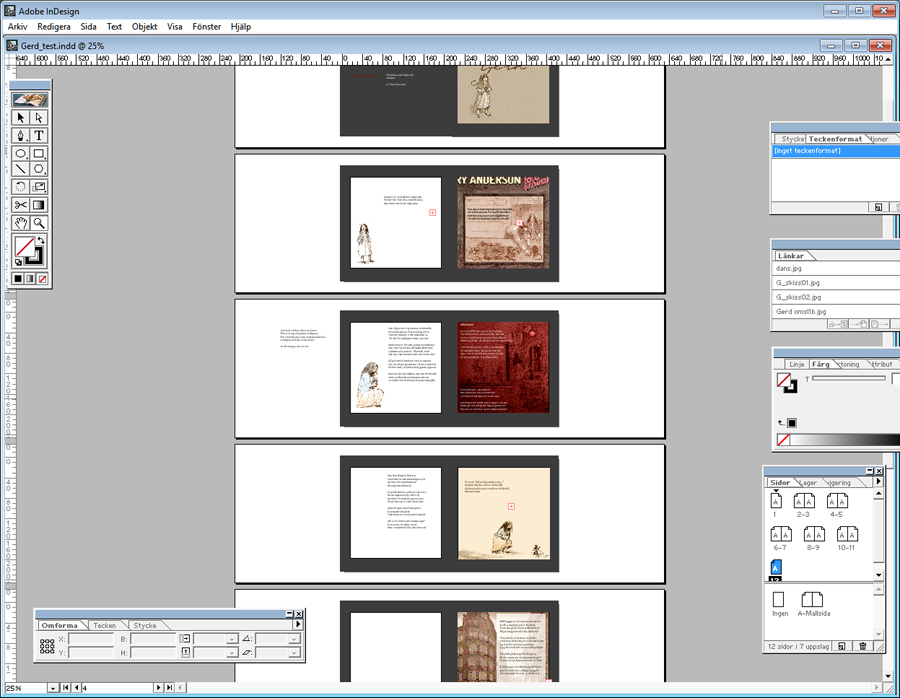Viewport: 900px width, 698px height.
Task: Select the Gerd omsl1b.jpg link
Action: coord(835,311)
